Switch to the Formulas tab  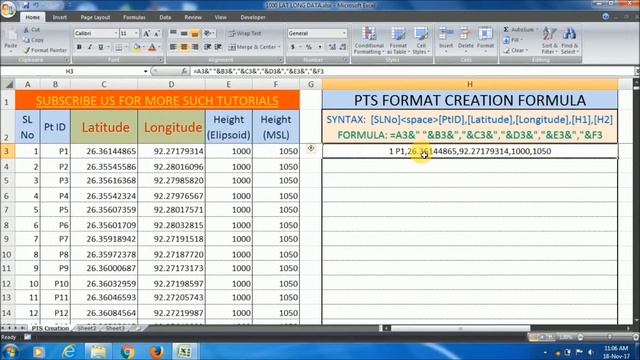pos(134,18)
